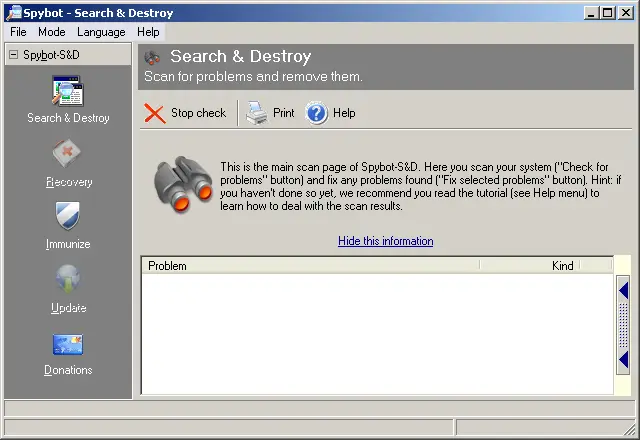Click the large binoculars info icon

[183, 184]
